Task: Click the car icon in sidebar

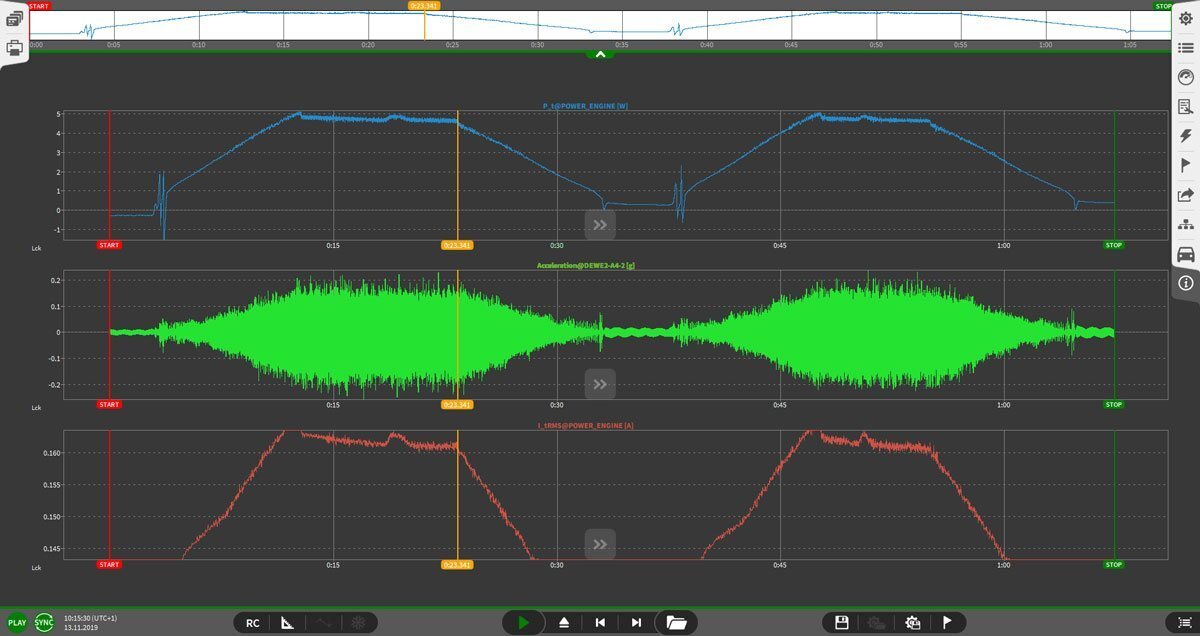Action: coord(1186,254)
